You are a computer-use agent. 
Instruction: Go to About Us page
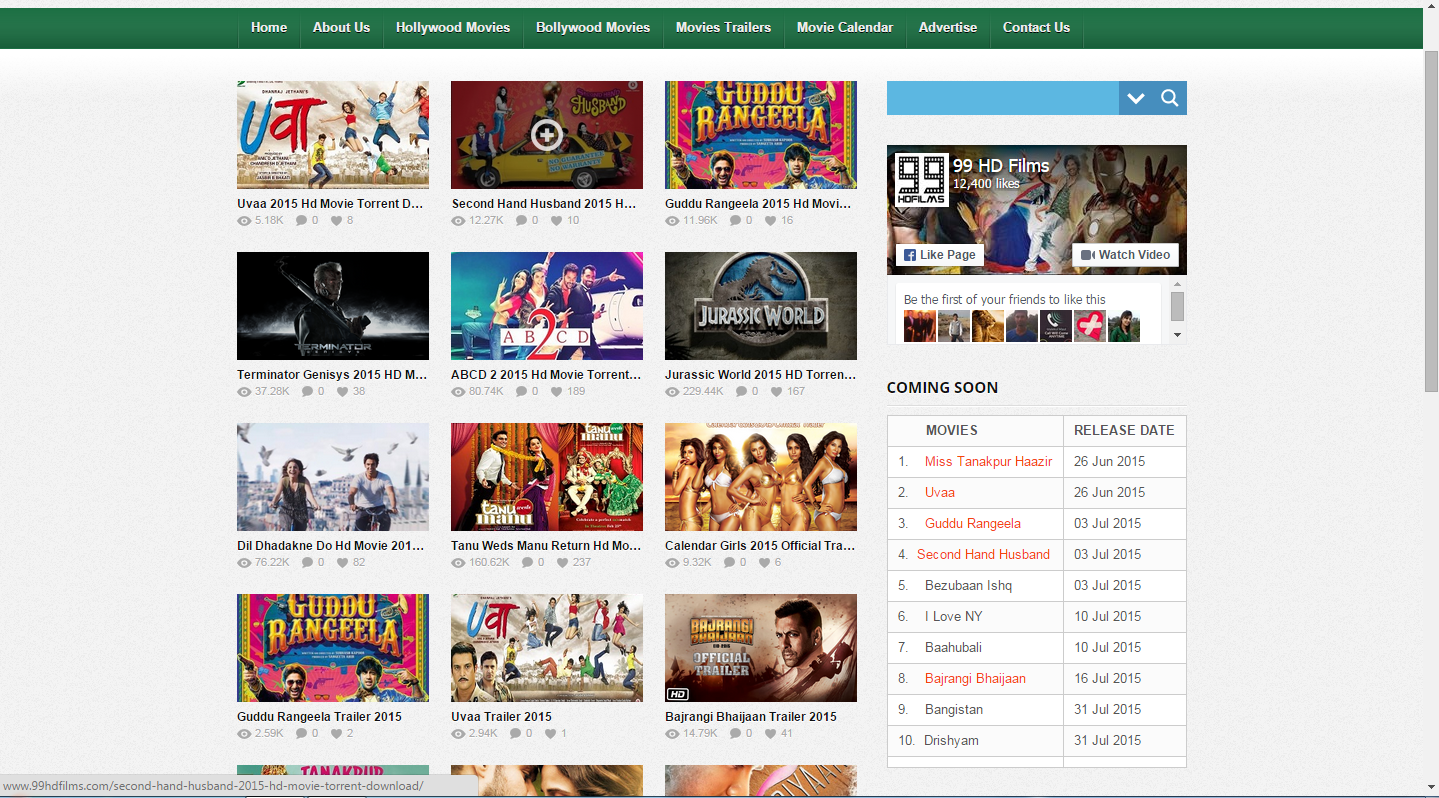click(x=341, y=28)
